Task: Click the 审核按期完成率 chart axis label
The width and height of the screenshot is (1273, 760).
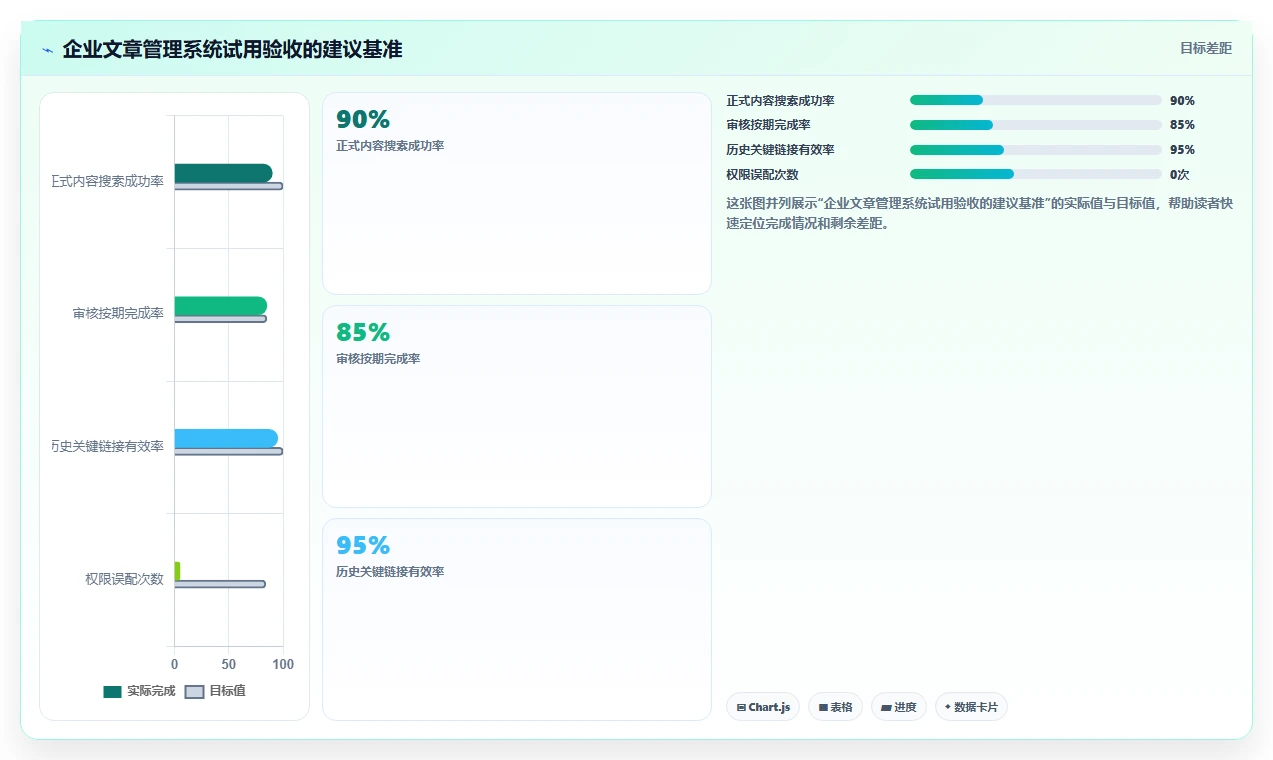Action: (118, 314)
